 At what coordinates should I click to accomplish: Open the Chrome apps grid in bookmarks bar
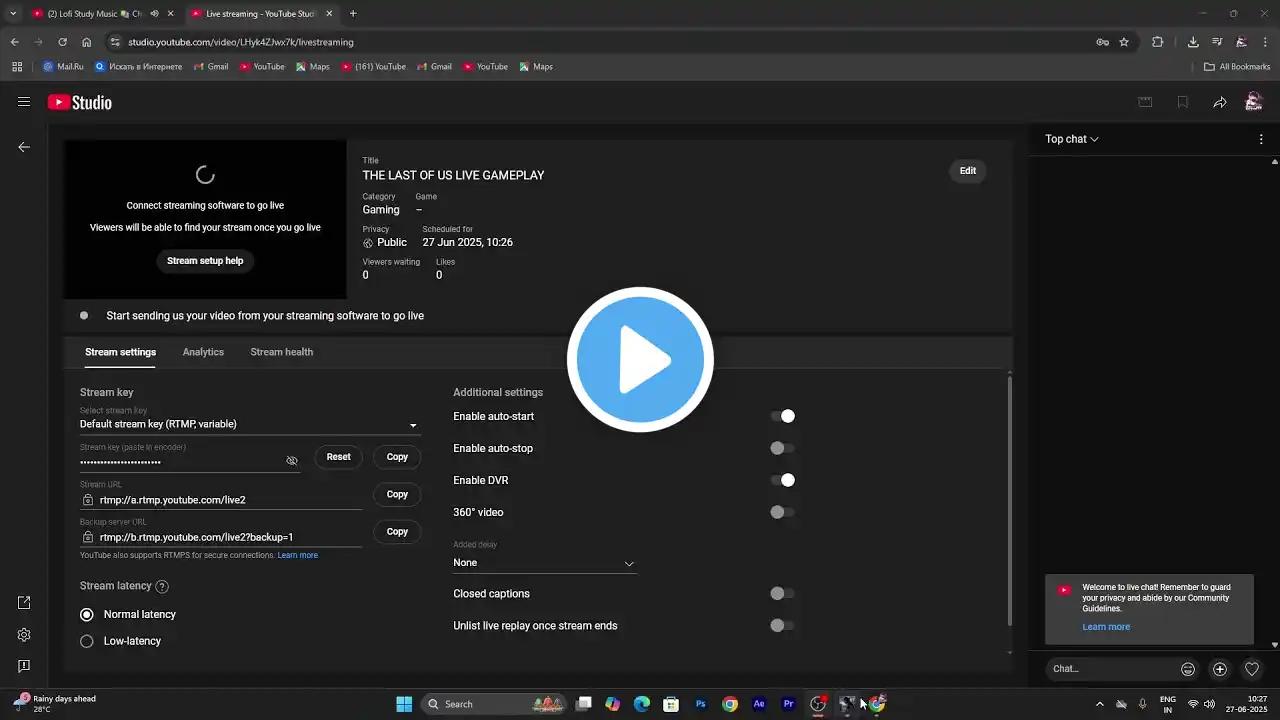coord(17,67)
